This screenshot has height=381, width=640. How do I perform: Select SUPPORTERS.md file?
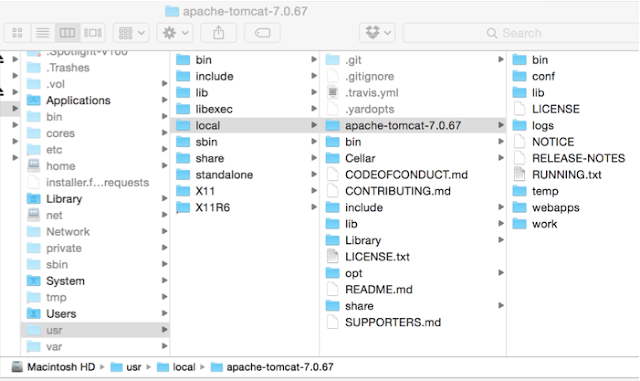[393, 322]
